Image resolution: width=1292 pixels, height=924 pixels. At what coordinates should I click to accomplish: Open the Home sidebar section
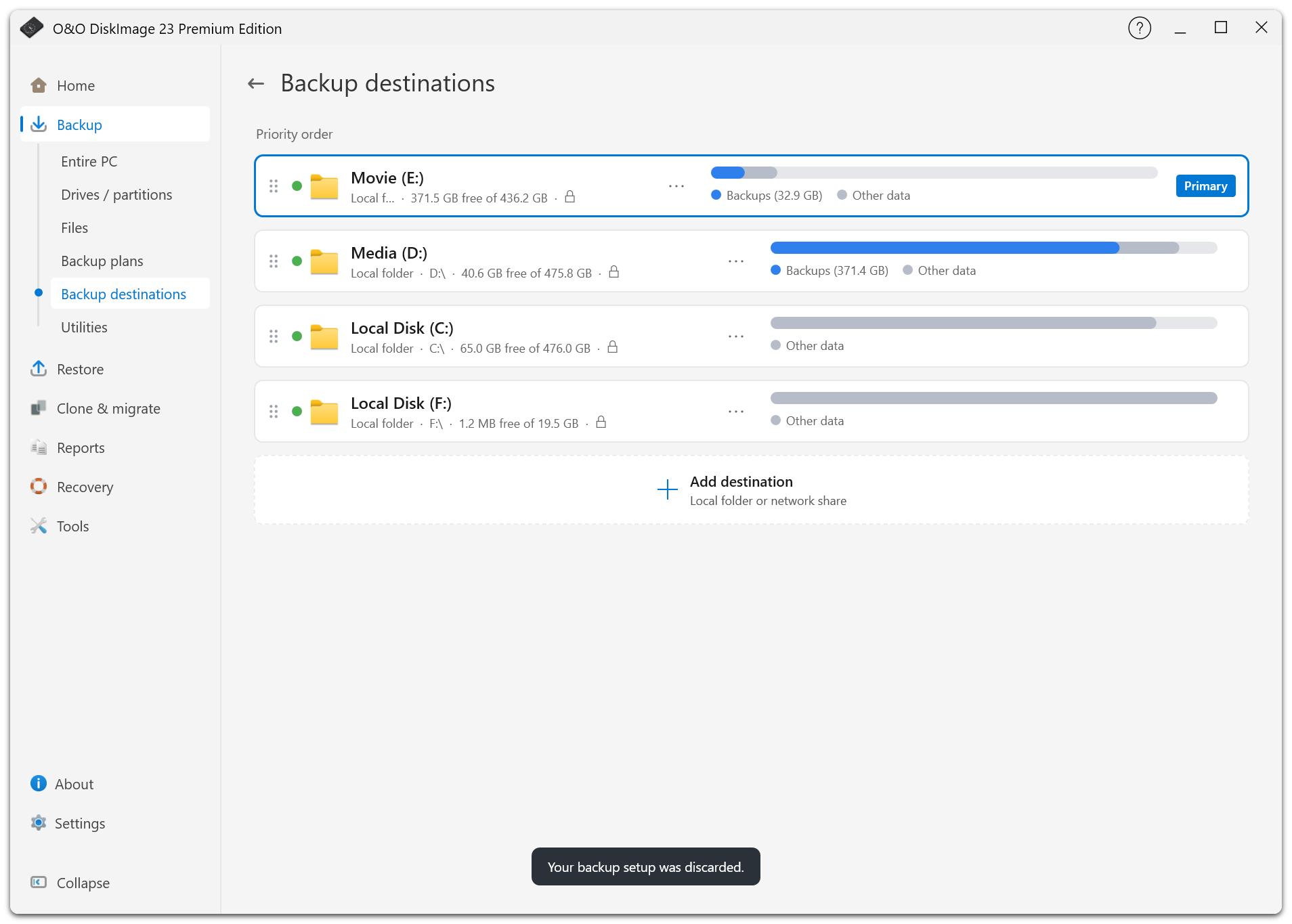[114, 86]
